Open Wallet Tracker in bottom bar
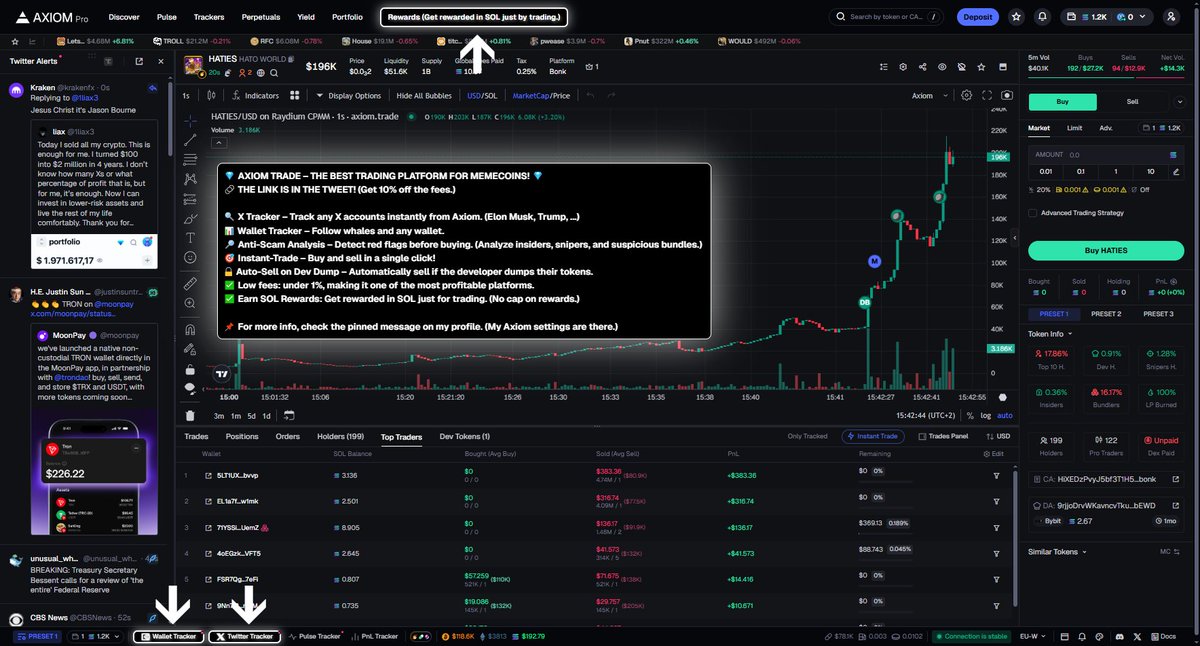Image resolution: width=1200 pixels, height=646 pixels. 168,636
